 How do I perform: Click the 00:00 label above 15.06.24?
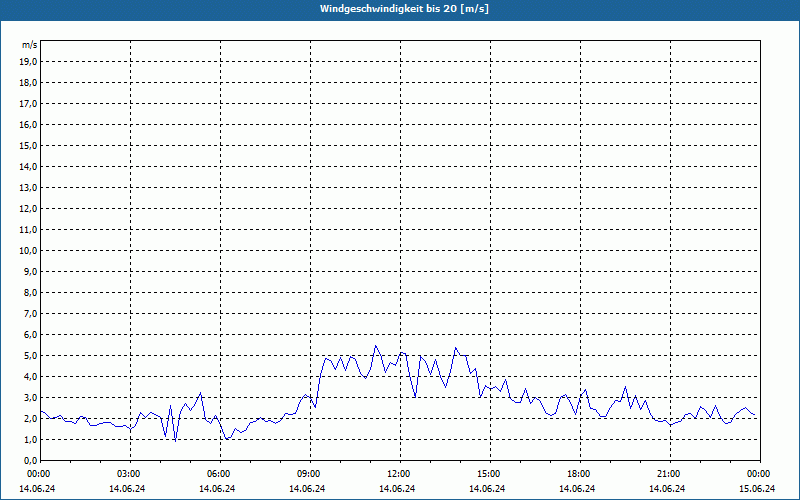(x=760, y=474)
